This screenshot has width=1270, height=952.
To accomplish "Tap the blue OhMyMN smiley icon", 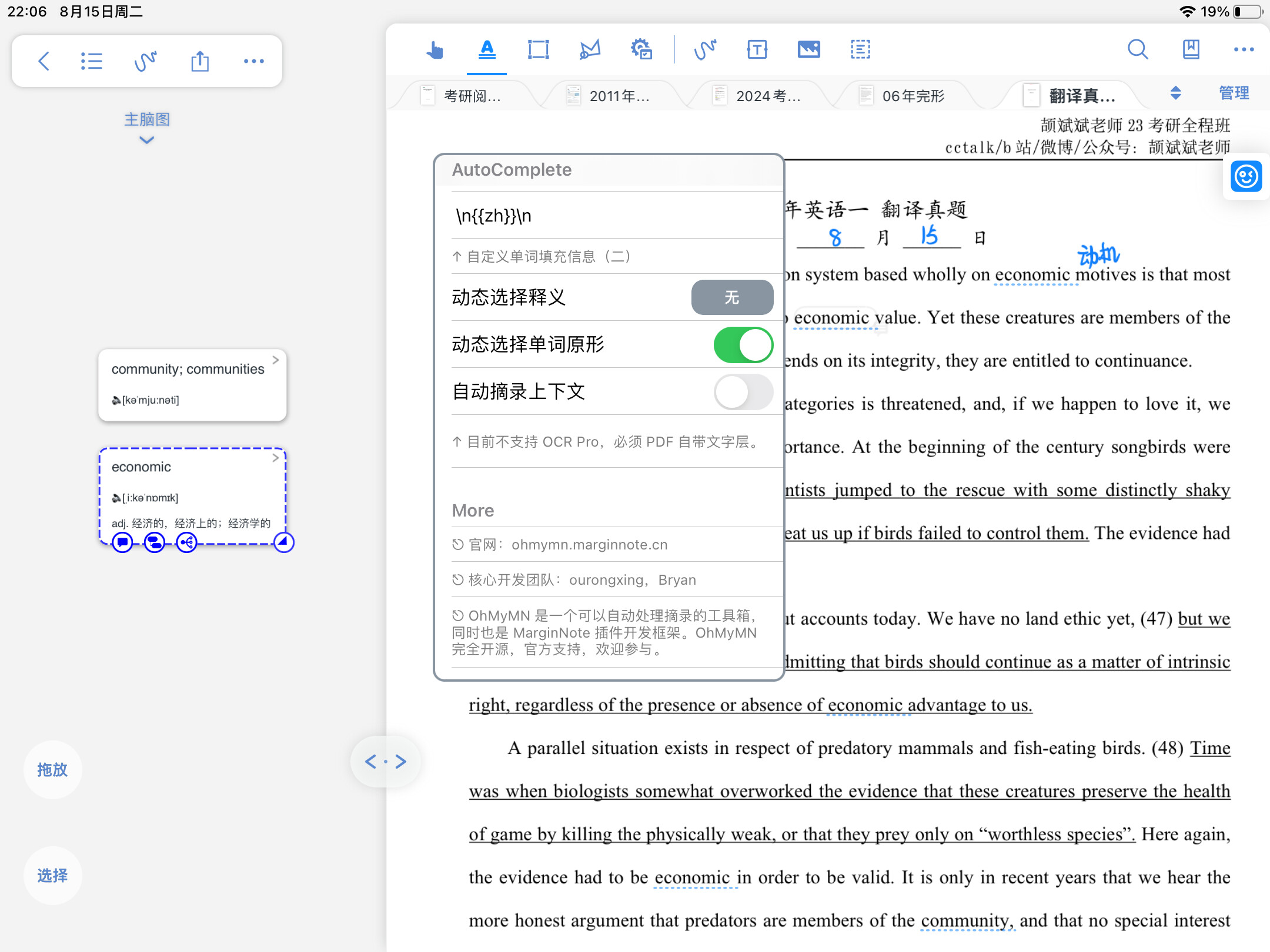I will point(1246,176).
